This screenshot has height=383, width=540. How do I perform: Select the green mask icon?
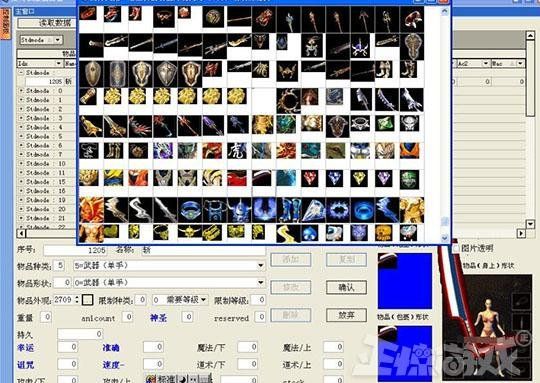pos(409,179)
